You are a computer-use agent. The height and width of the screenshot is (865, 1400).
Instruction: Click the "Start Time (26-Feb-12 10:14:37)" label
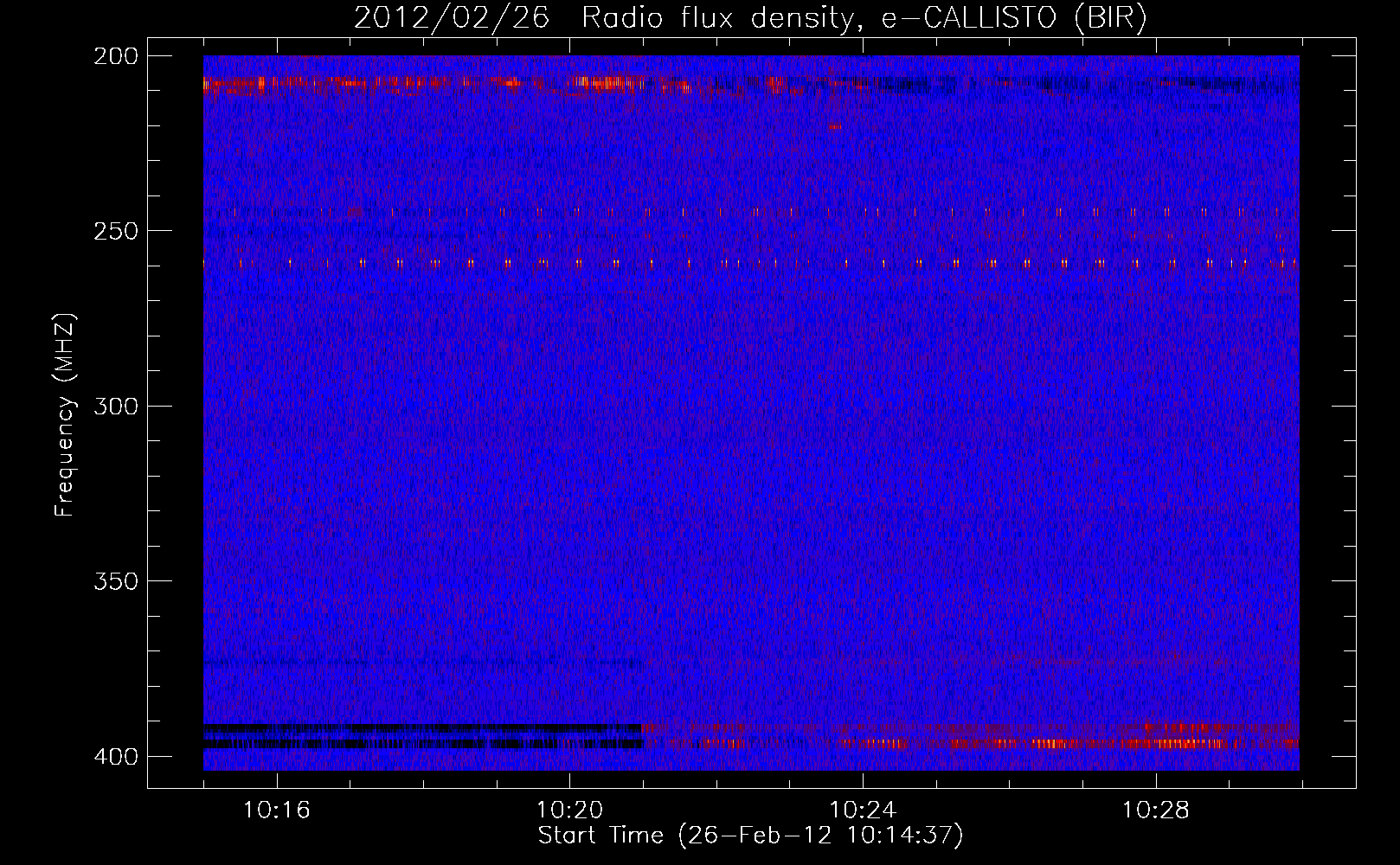[750, 836]
